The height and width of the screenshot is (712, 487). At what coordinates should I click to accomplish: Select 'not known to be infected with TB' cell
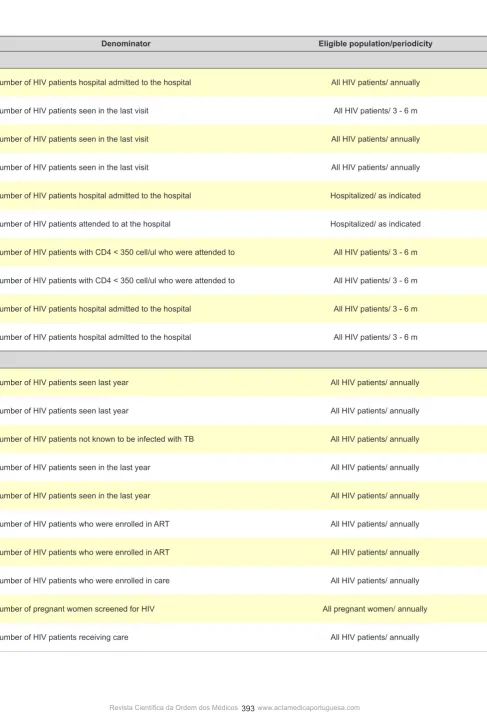tap(97, 439)
